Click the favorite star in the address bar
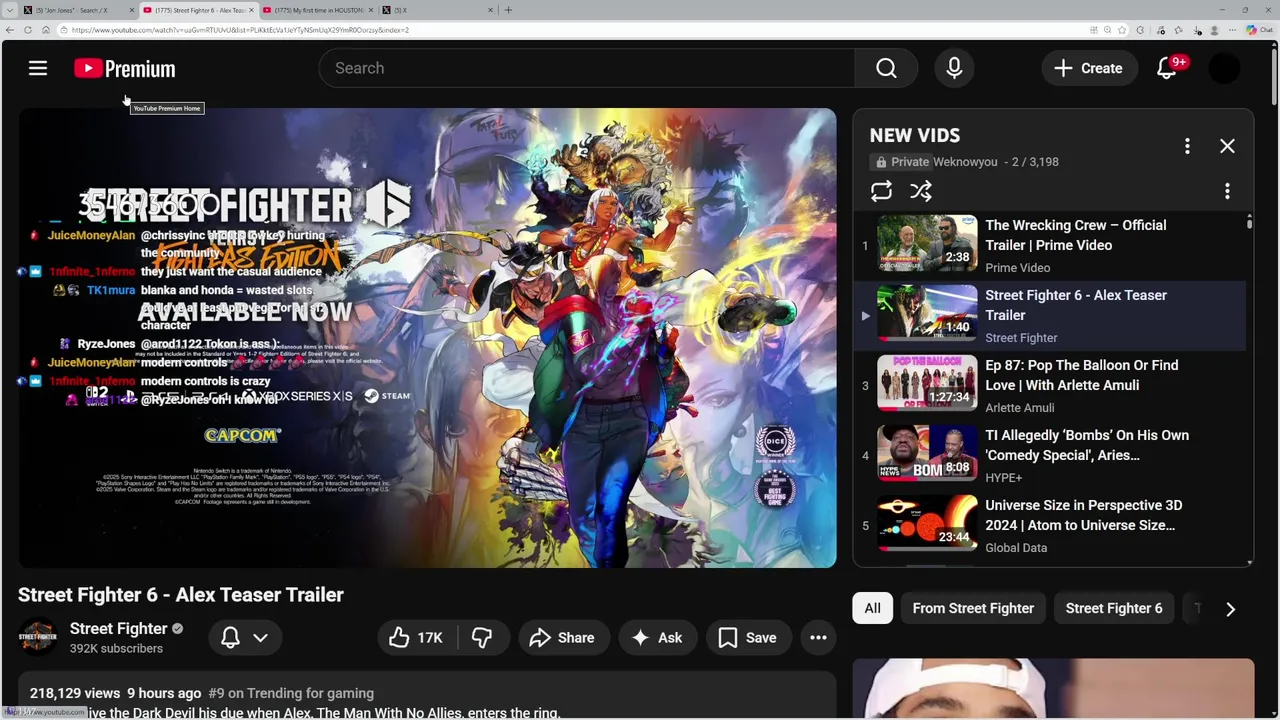The width and height of the screenshot is (1280, 720). tap(1122, 30)
